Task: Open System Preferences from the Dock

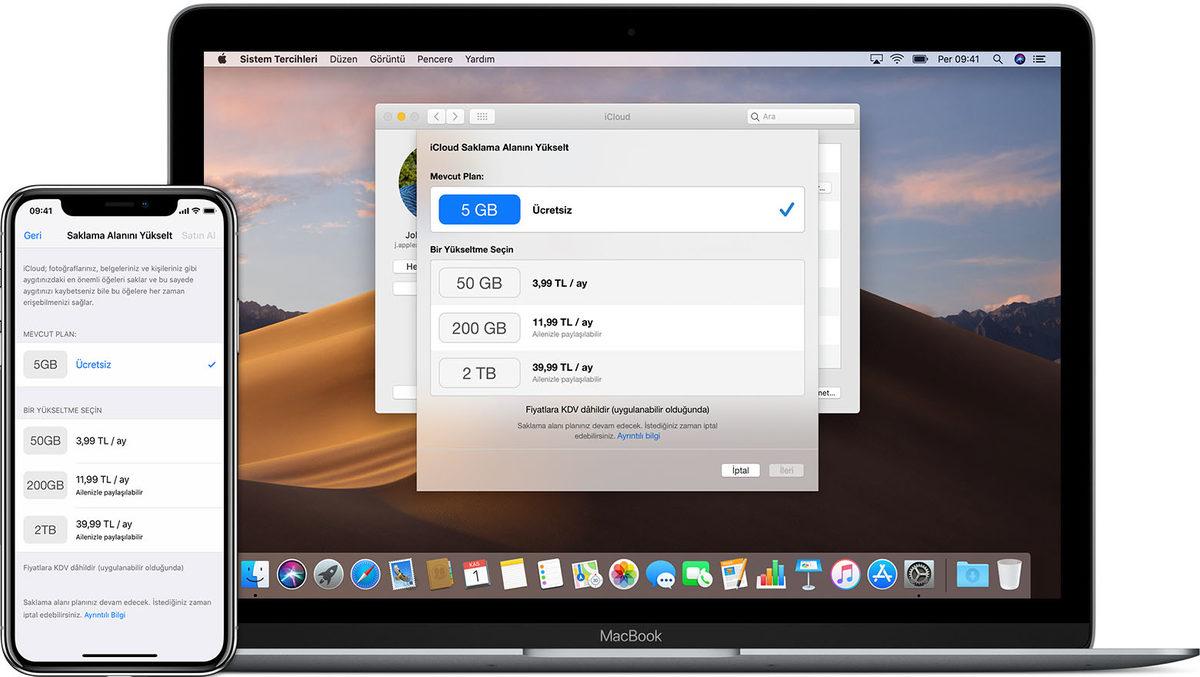Action: pos(920,575)
